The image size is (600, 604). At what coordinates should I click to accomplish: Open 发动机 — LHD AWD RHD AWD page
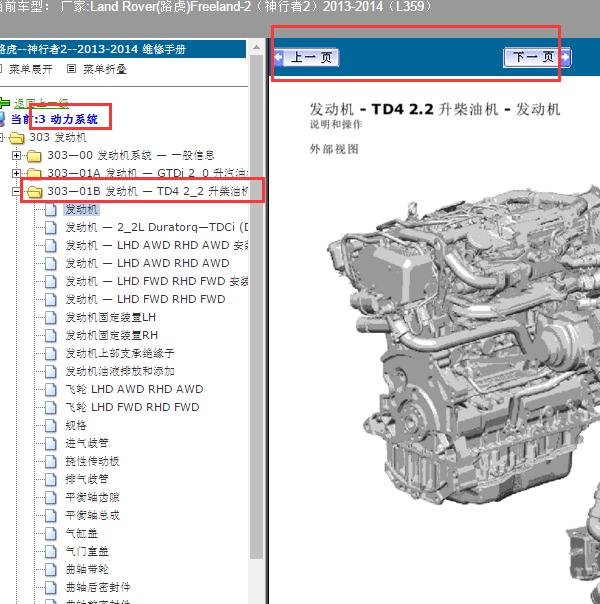click(x=147, y=263)
